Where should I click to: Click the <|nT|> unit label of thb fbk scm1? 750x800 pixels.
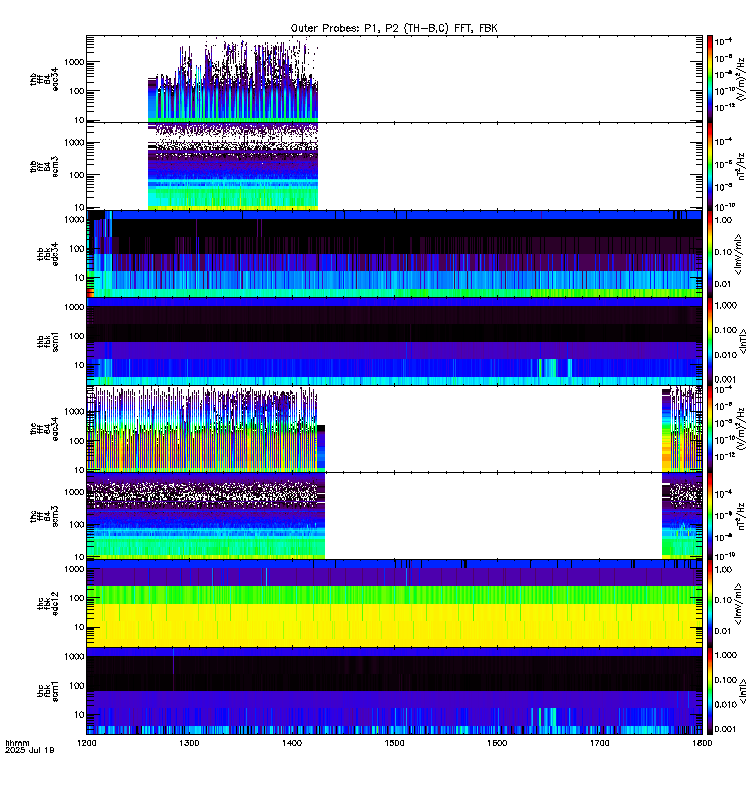point(743,341)
